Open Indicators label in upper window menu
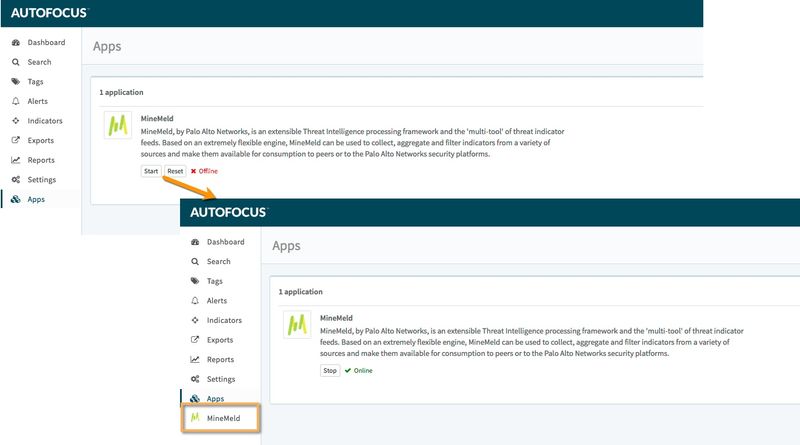The width and height of the screenshot is (800, 445). (x=45, y=121)
